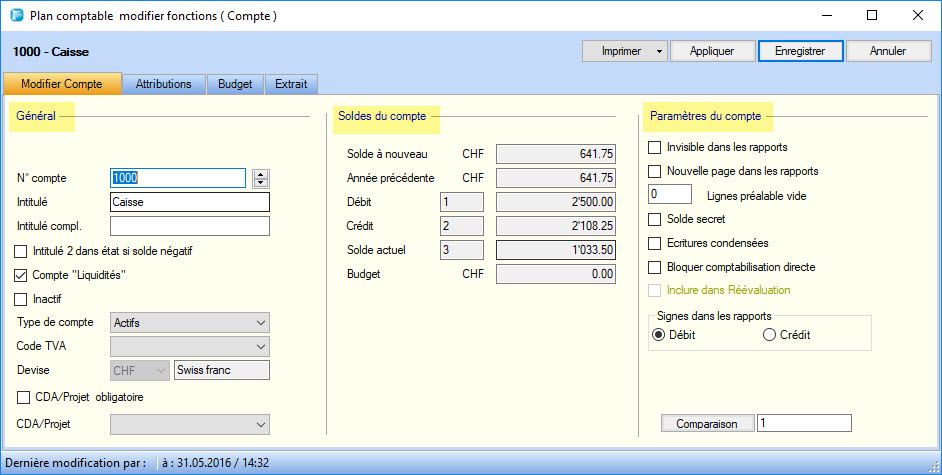
Task: Tick the Inactif checkbox
Action: 22,299
